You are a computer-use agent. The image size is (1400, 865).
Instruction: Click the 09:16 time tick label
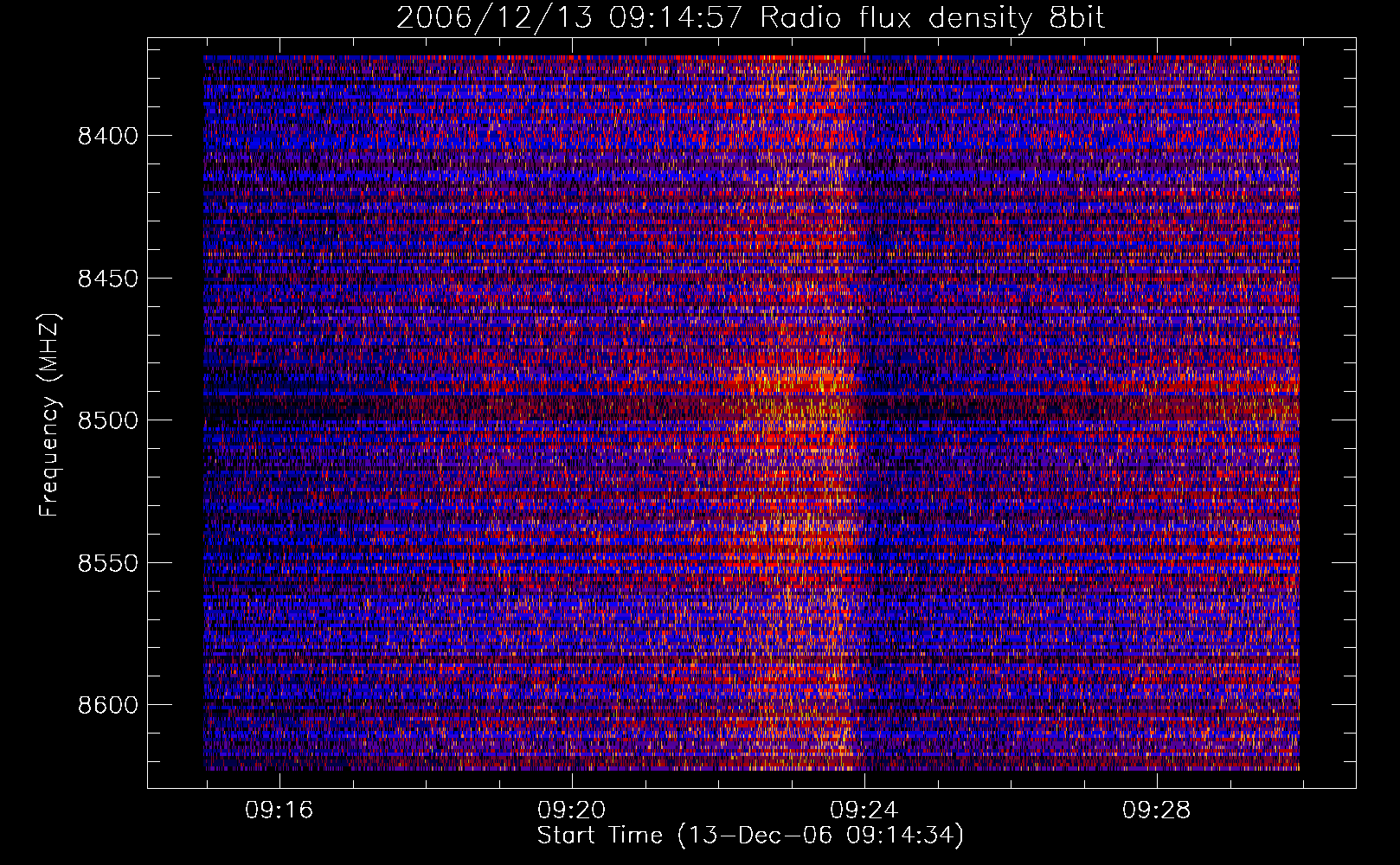click(x=279, y=811)
